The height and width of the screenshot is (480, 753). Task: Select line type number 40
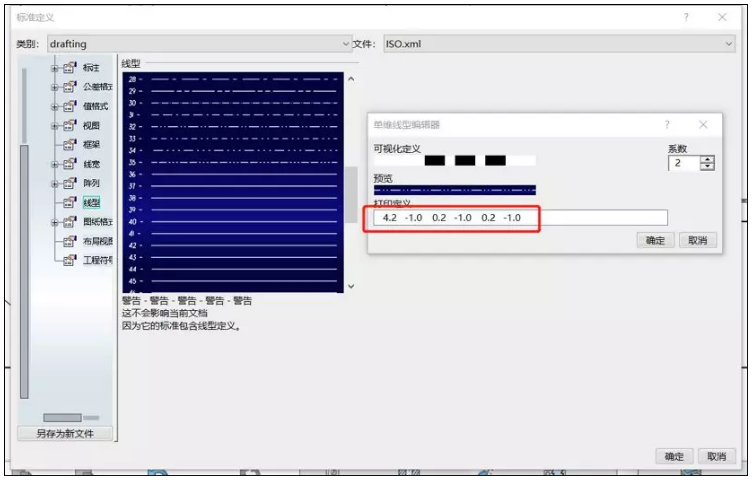click(x=233, y=222)
